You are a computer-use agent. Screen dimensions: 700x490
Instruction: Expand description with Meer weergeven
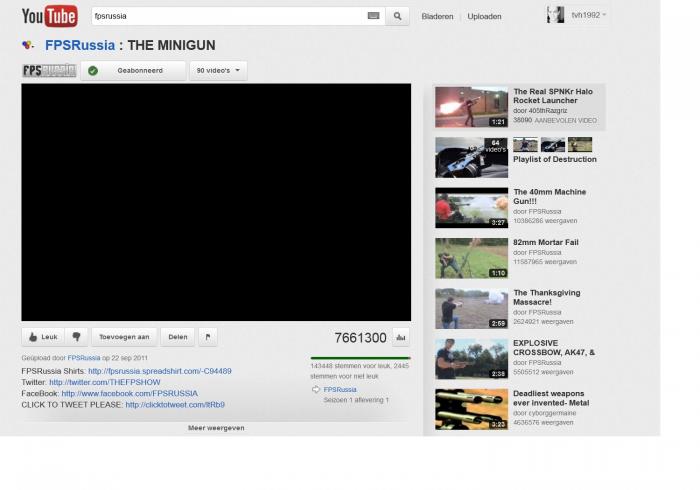216,428
